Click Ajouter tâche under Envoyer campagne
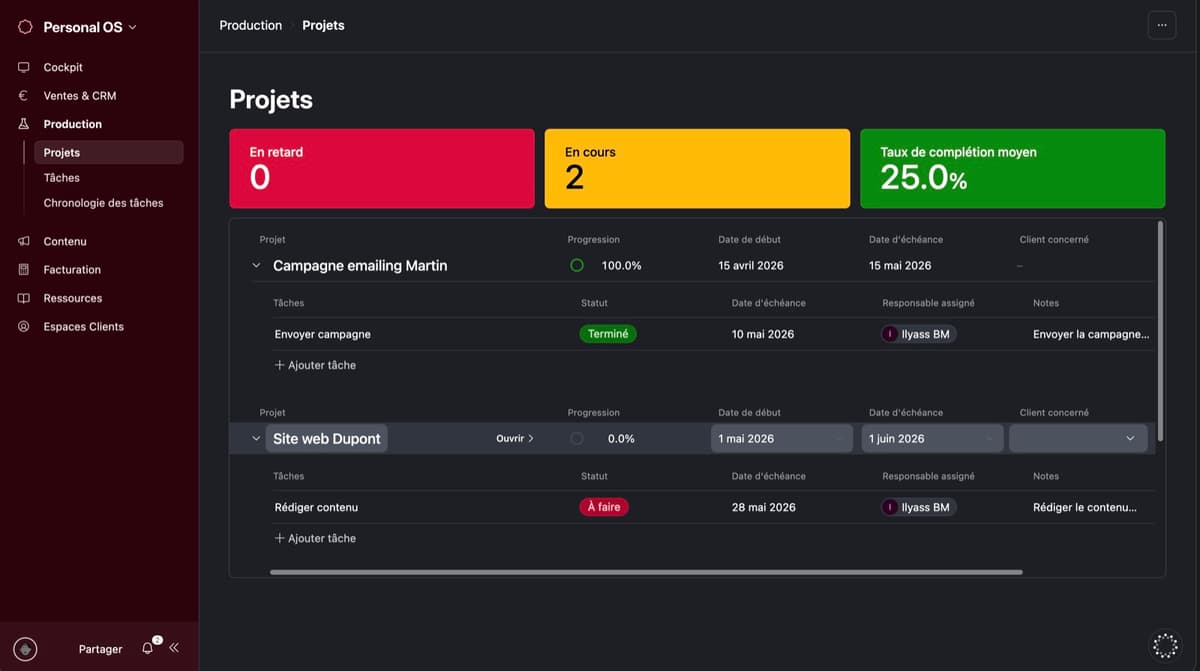 click(315, 365)
